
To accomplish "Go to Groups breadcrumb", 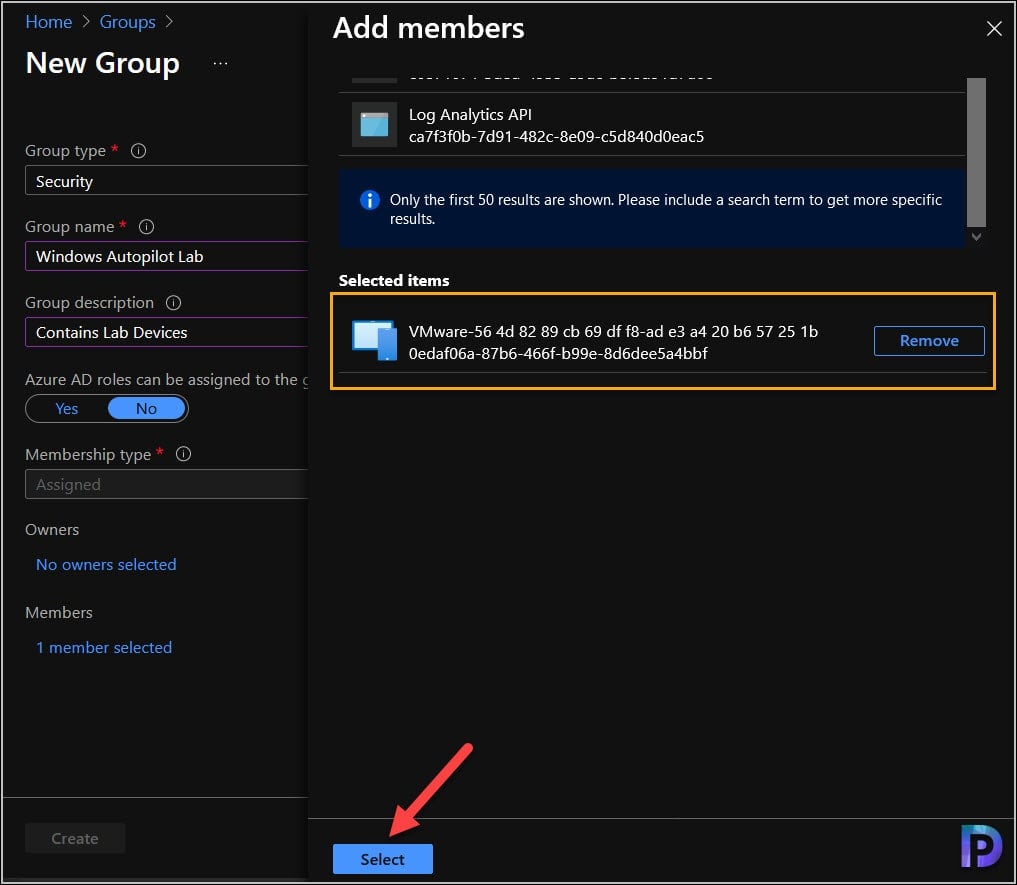I will coord(128,22).
